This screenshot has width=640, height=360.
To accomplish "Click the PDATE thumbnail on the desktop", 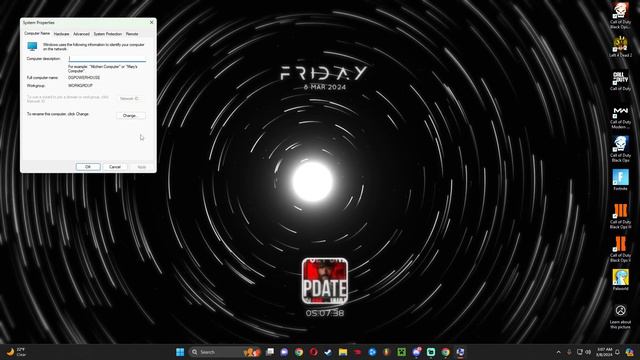I will pos(325,281).
